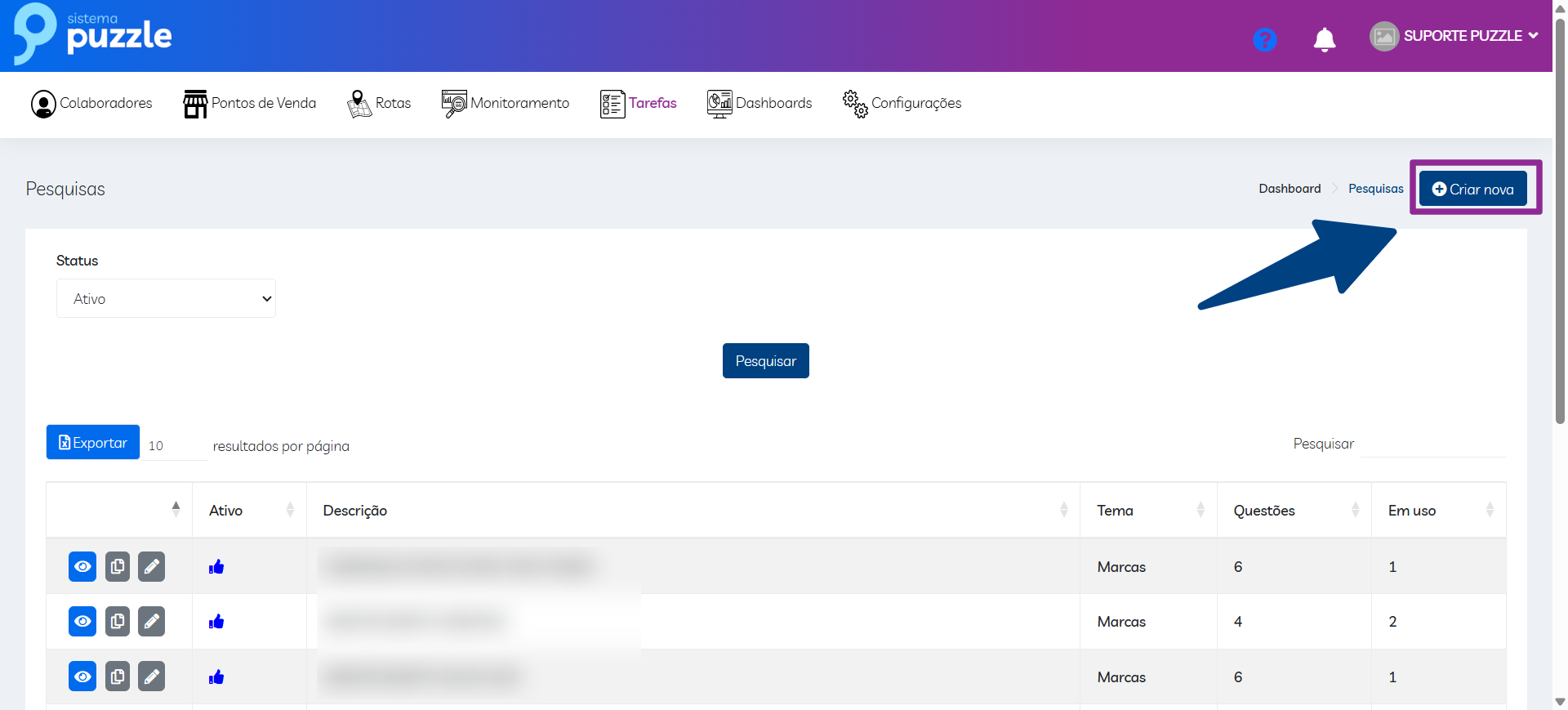Go to the Dashboards menu

coord(759,104)
